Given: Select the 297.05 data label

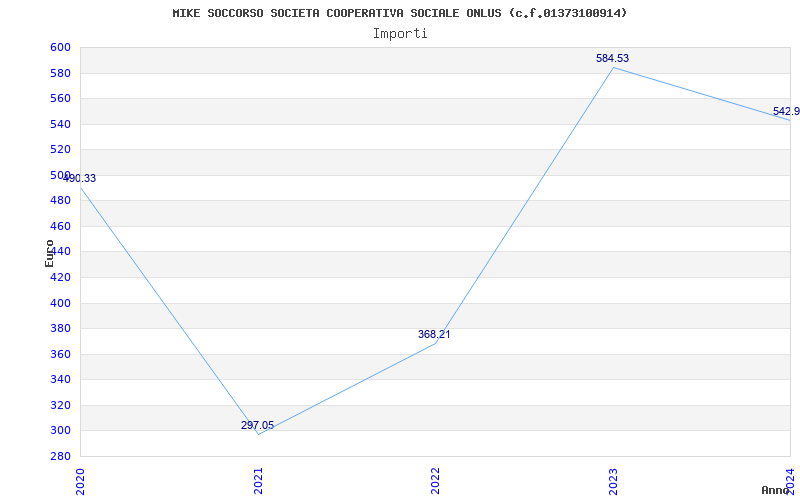Looking at the screenshot, I should (x=257, y=425).
